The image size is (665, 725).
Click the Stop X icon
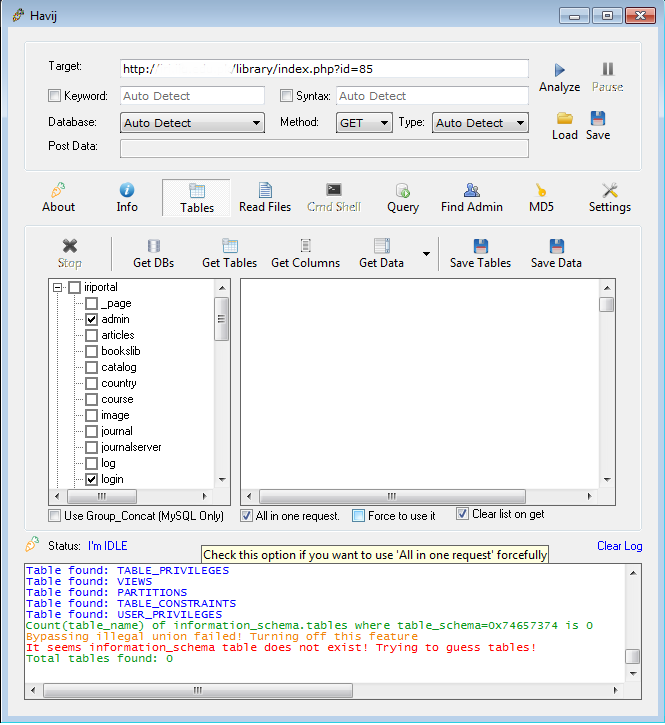(x=70, y=246)
